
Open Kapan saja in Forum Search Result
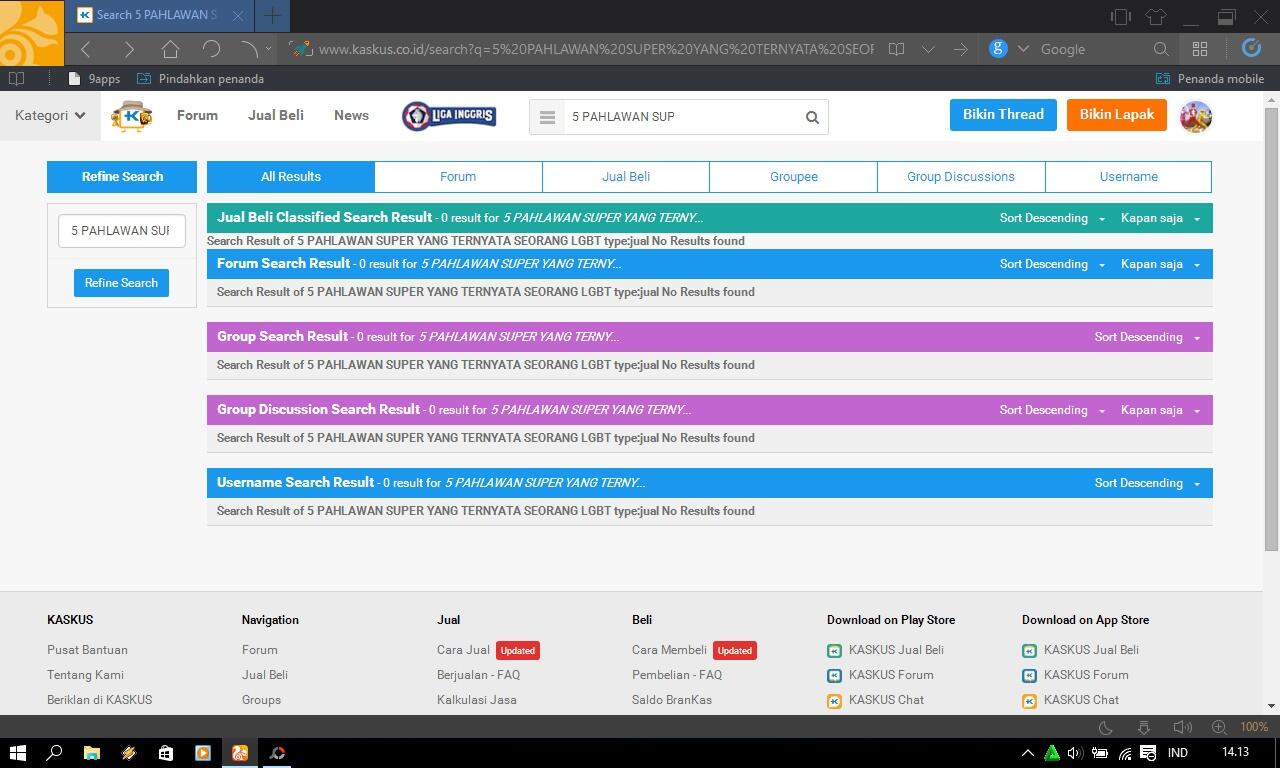click(x=1160, y=264)
